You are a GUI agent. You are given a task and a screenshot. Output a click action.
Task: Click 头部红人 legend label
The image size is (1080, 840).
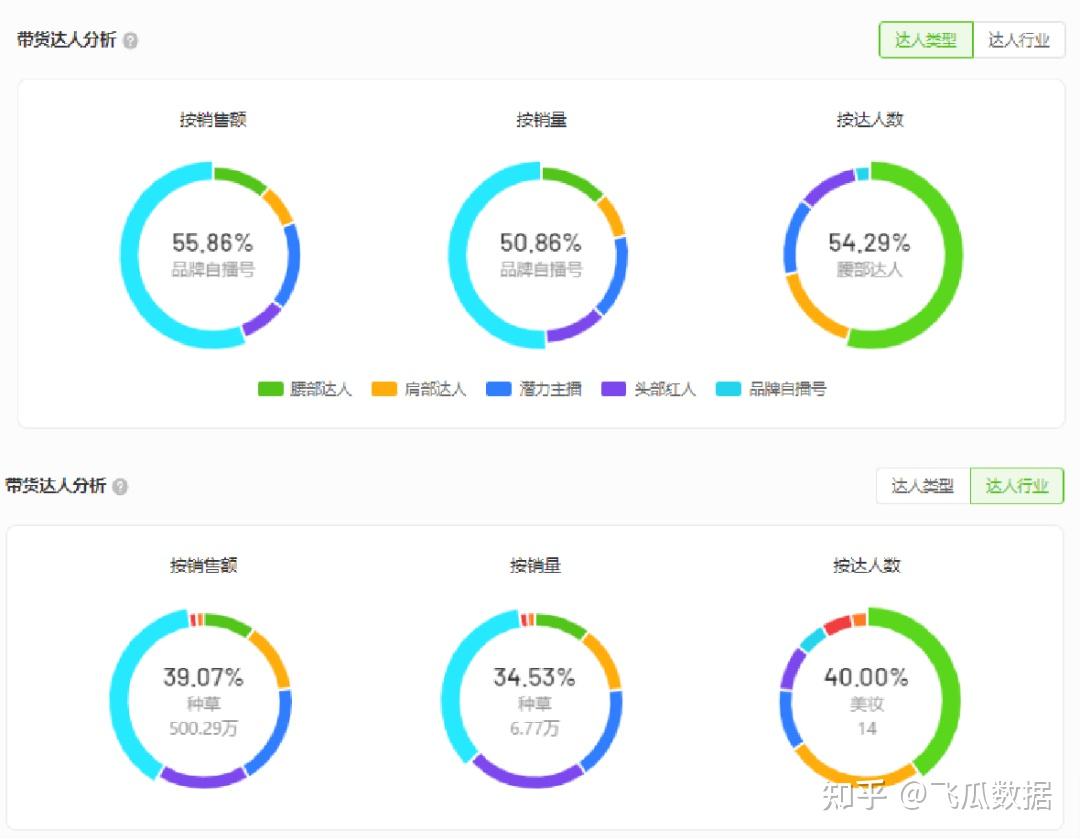tap(665, 389)
